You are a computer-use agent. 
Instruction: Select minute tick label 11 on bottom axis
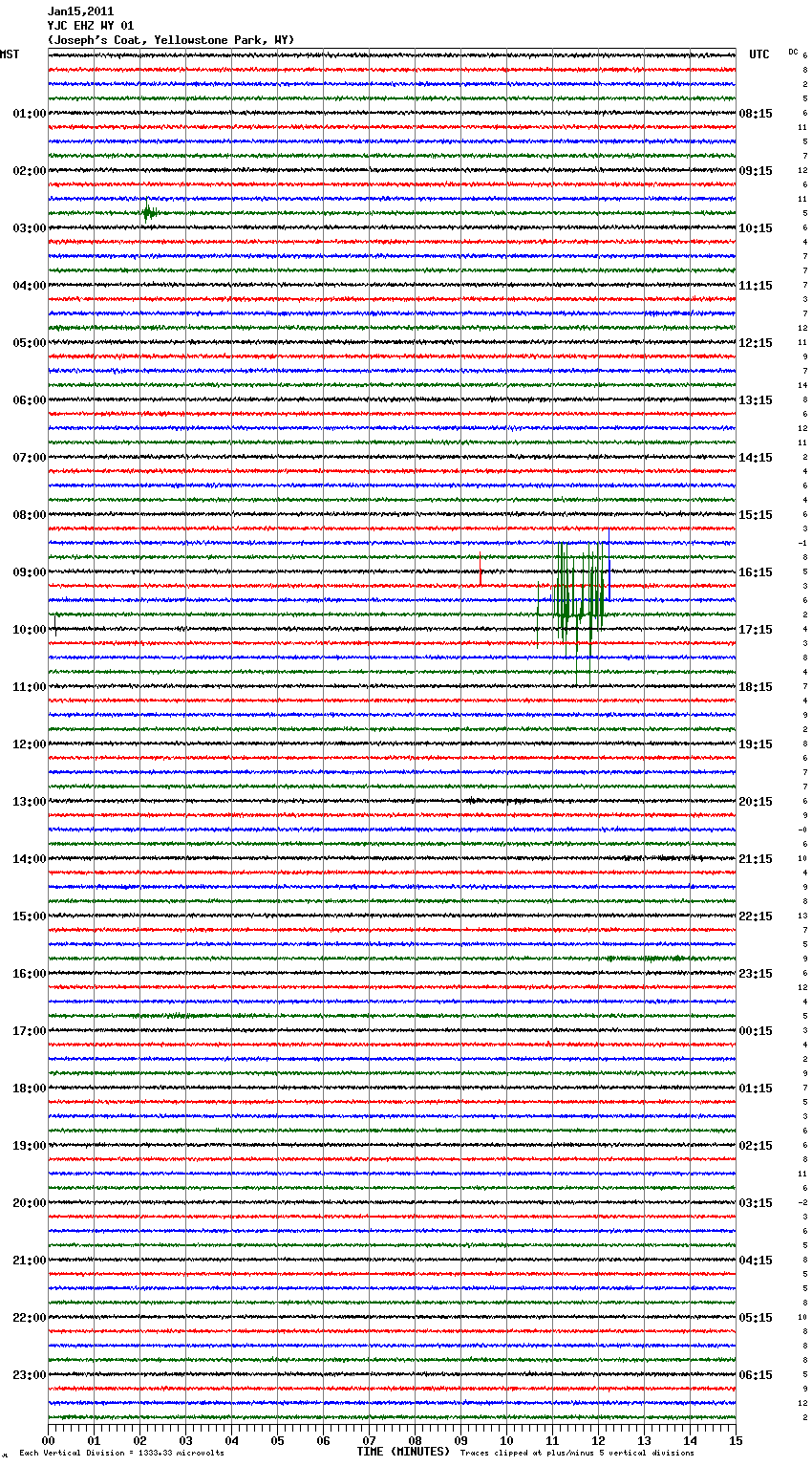552,1440
